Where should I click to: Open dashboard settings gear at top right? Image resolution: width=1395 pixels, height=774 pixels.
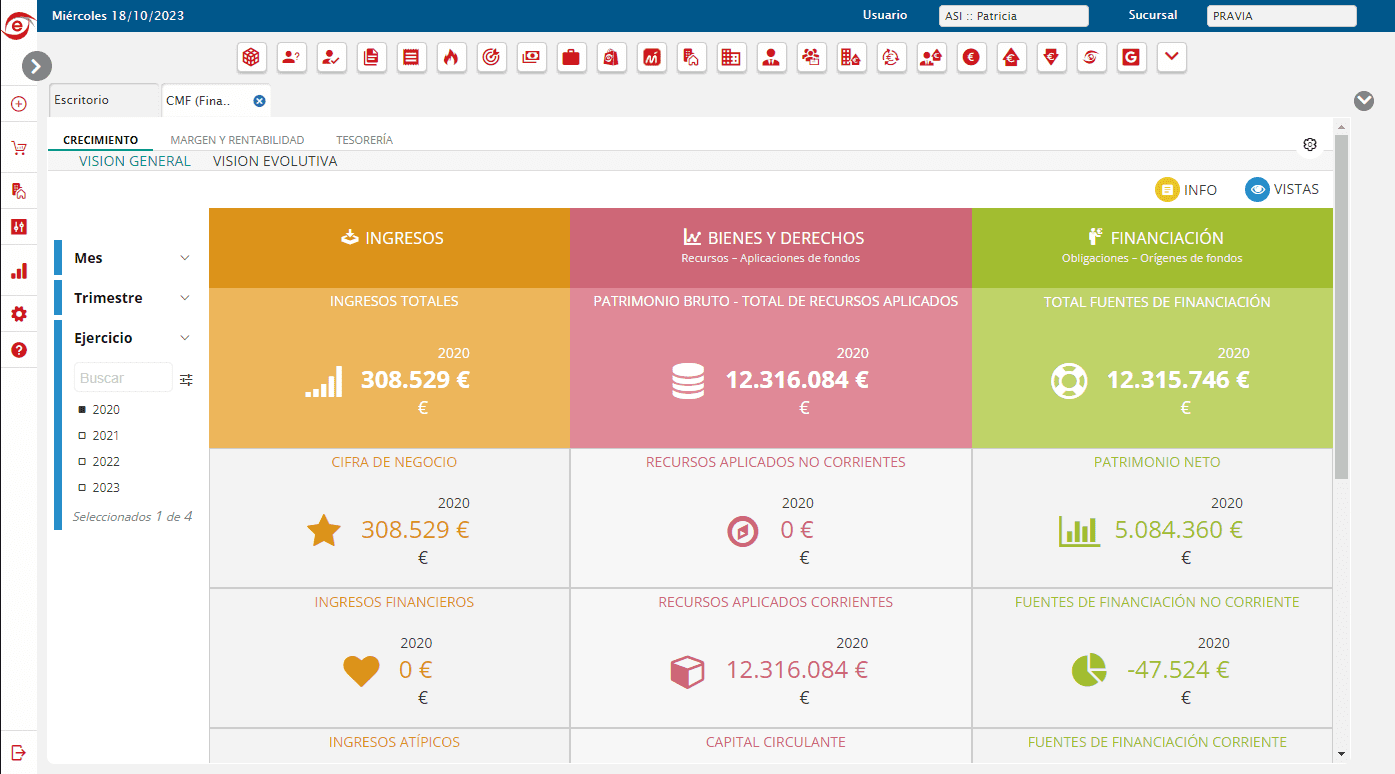(x=1310, y=144)
